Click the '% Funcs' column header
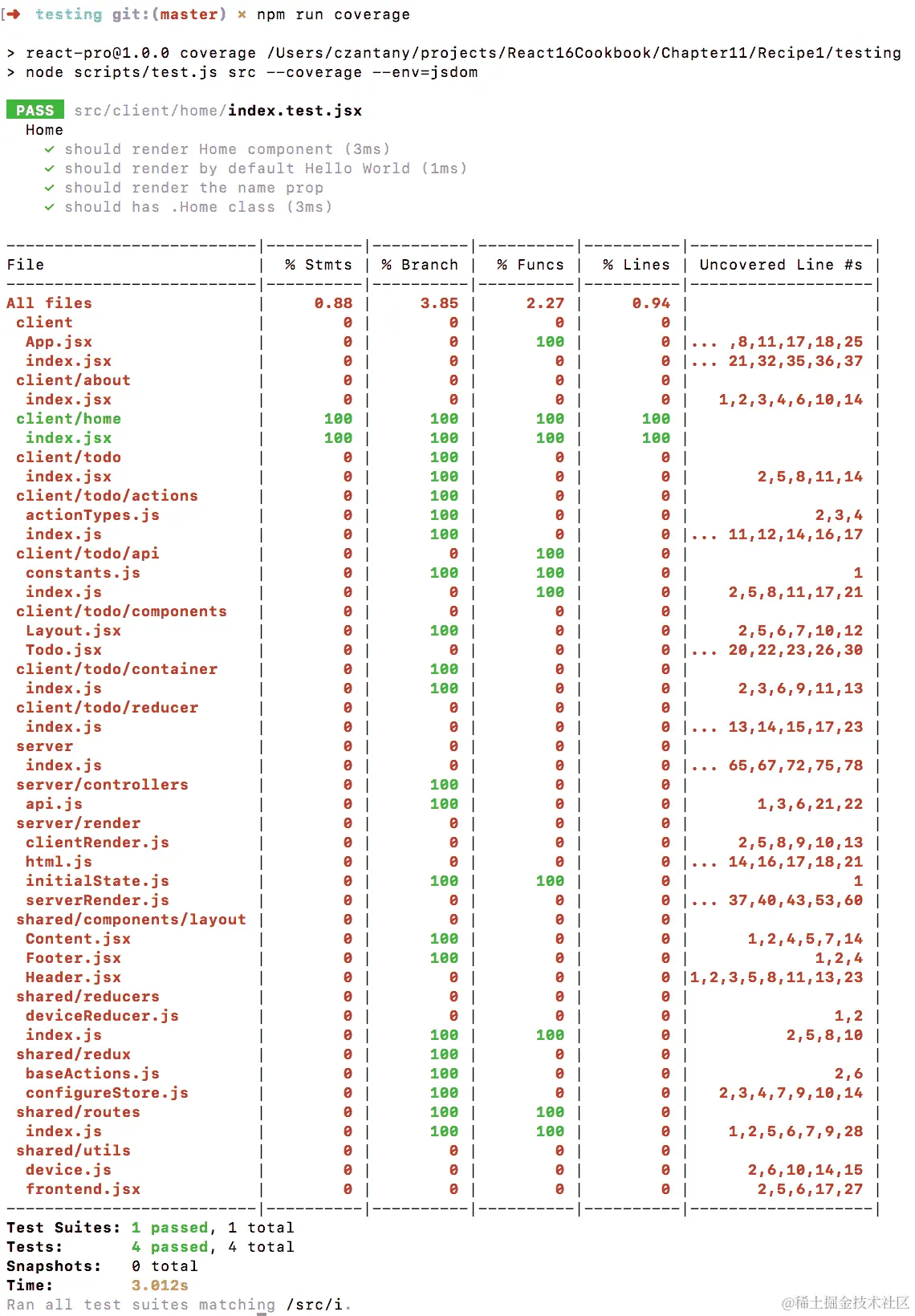Image resolution: width=915 pixels, height=1316 pixels. click(x=531, y=265)
